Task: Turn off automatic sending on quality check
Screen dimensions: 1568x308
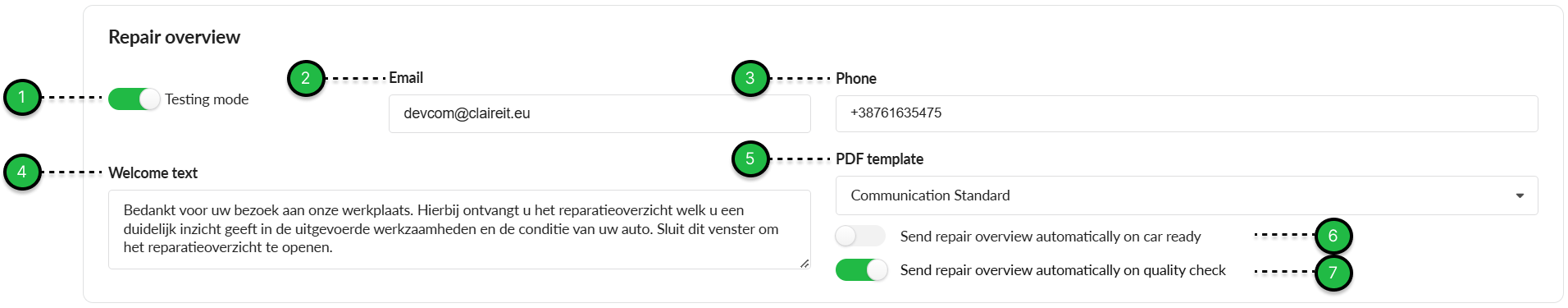Action: pyautogui.click(x=861, y=270)
